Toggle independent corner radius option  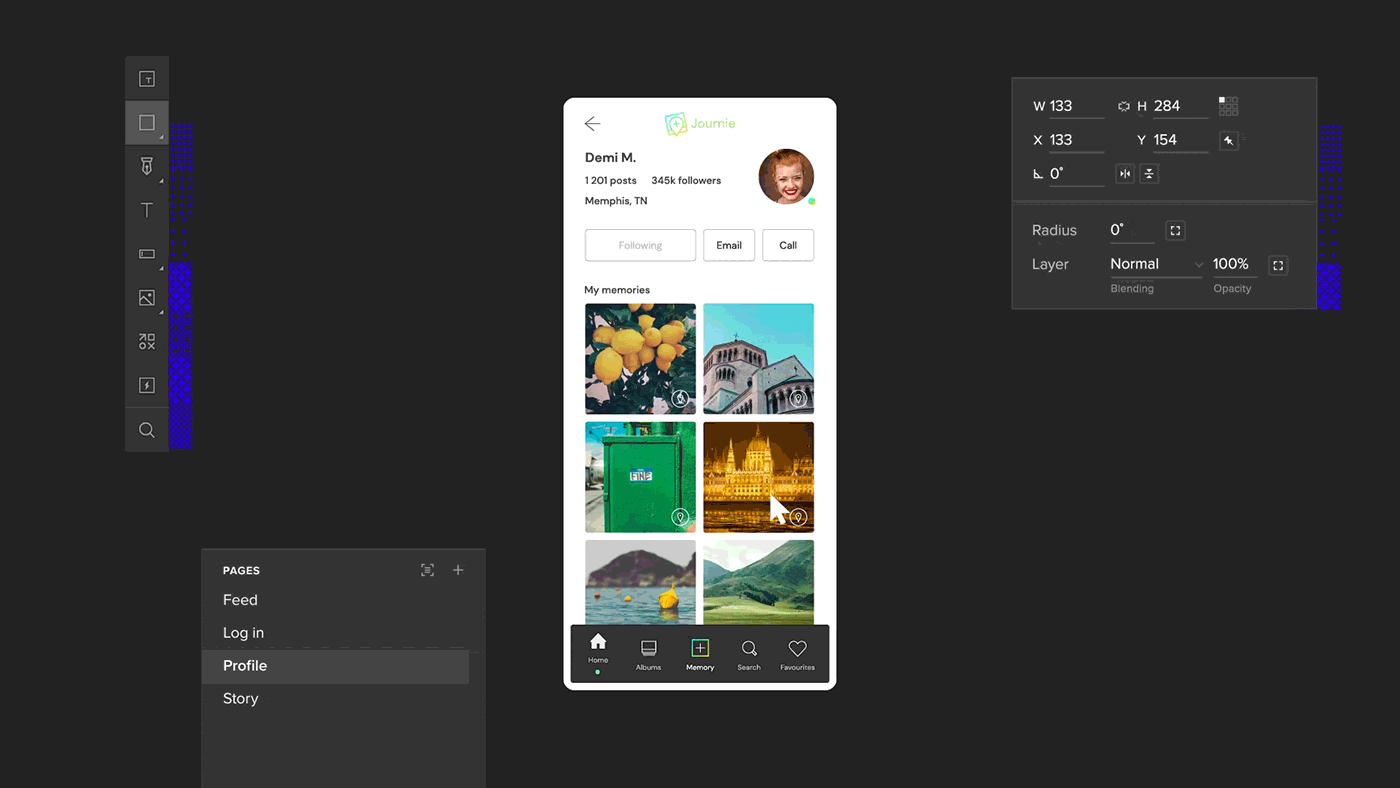[x=1175, y=231]
